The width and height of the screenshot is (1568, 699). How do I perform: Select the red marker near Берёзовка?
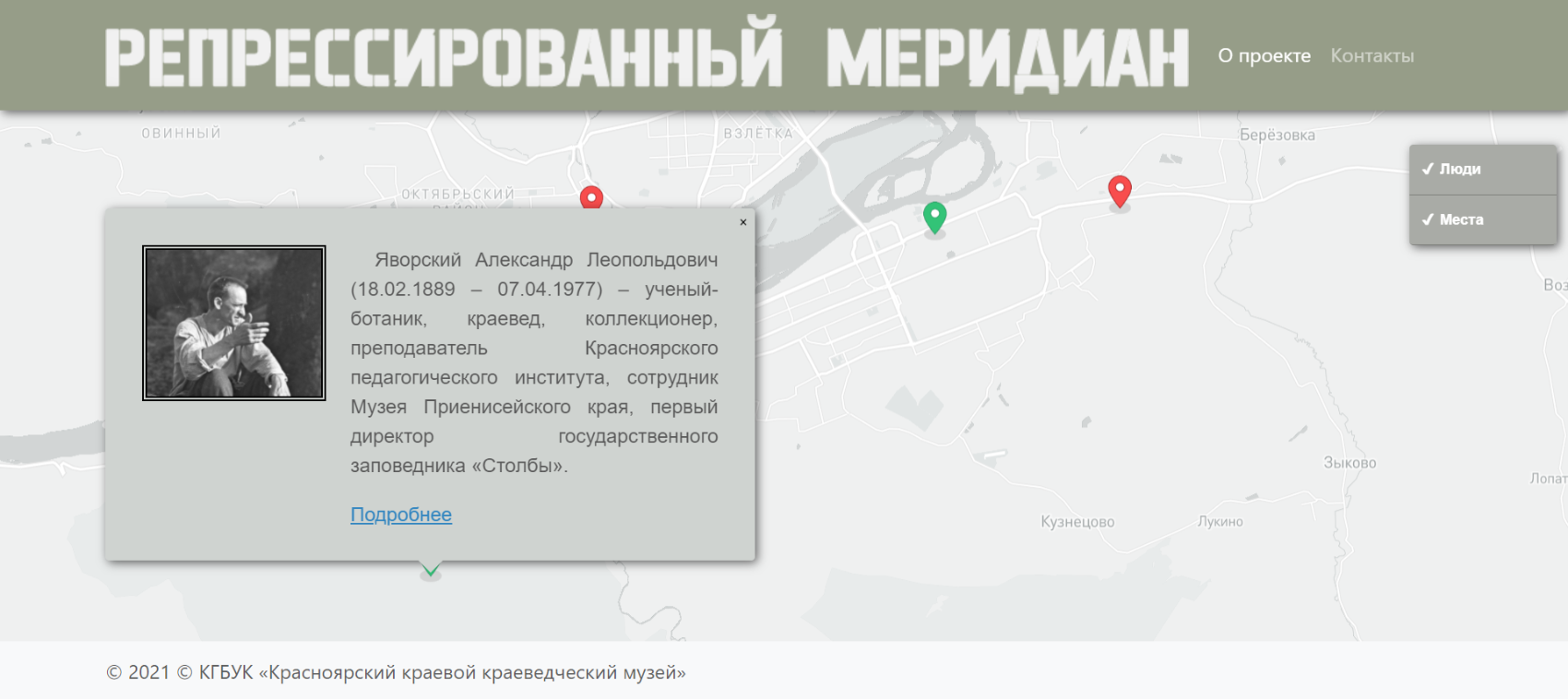pos(1119,191)
